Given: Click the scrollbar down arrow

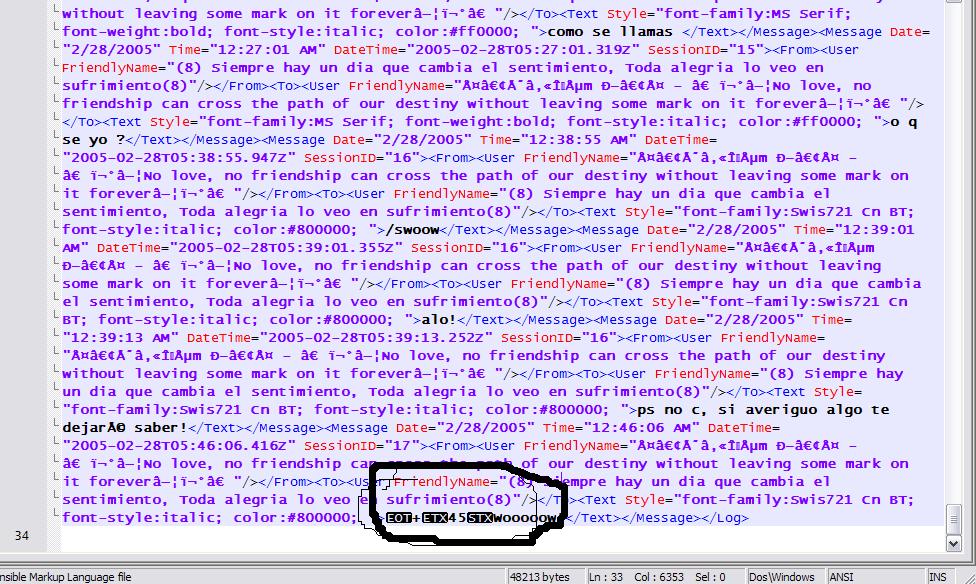Looking at the screenshot, I should (953, 544).
